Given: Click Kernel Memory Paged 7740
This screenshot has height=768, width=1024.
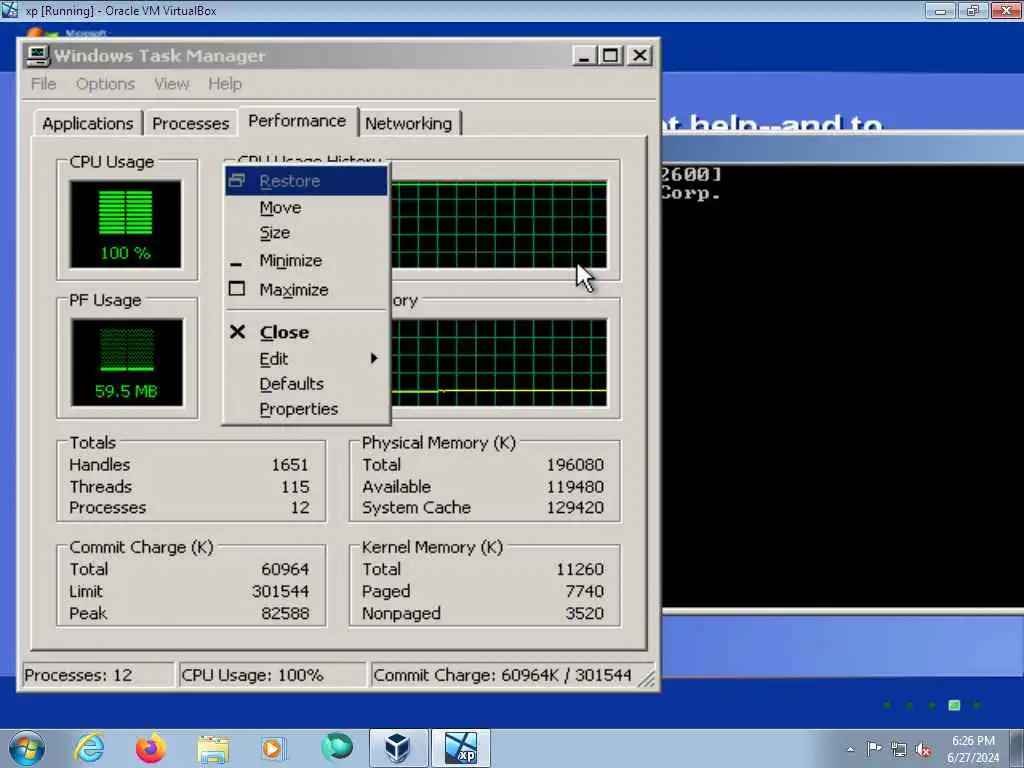Looking at the screenshot, I should click(x=584, y=591).
